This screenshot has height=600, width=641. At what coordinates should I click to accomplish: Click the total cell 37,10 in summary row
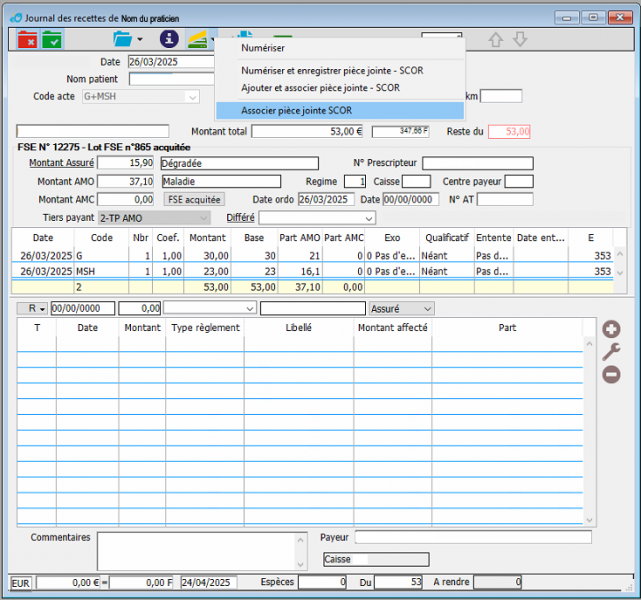[x=300, y=287]
